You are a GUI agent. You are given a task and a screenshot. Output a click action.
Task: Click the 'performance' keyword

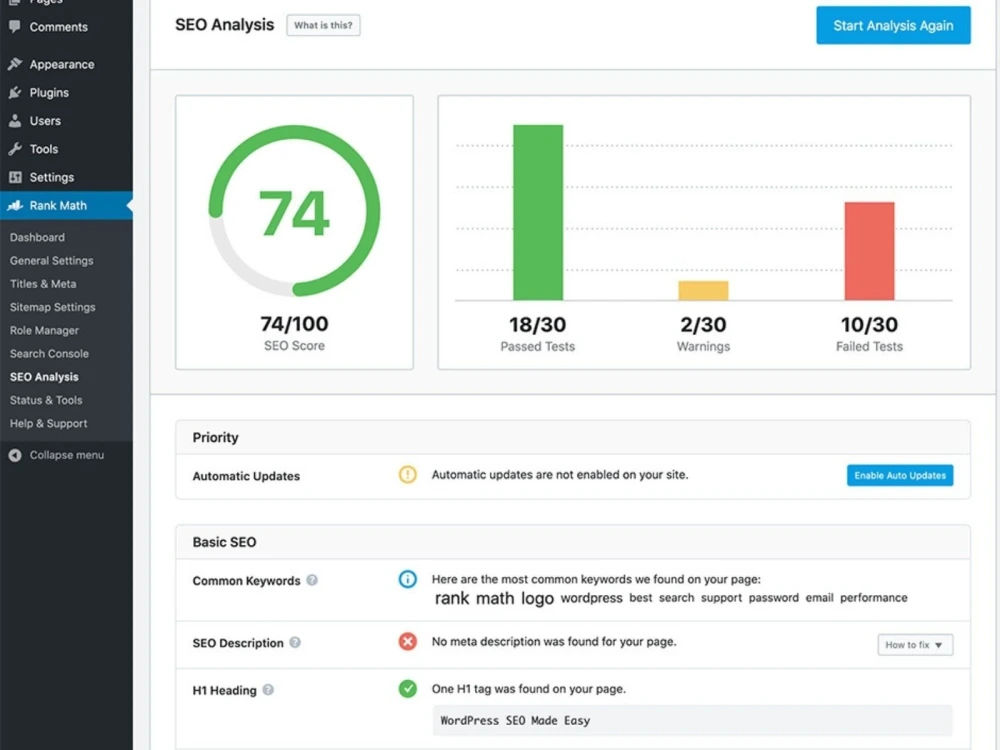[873, 598]
